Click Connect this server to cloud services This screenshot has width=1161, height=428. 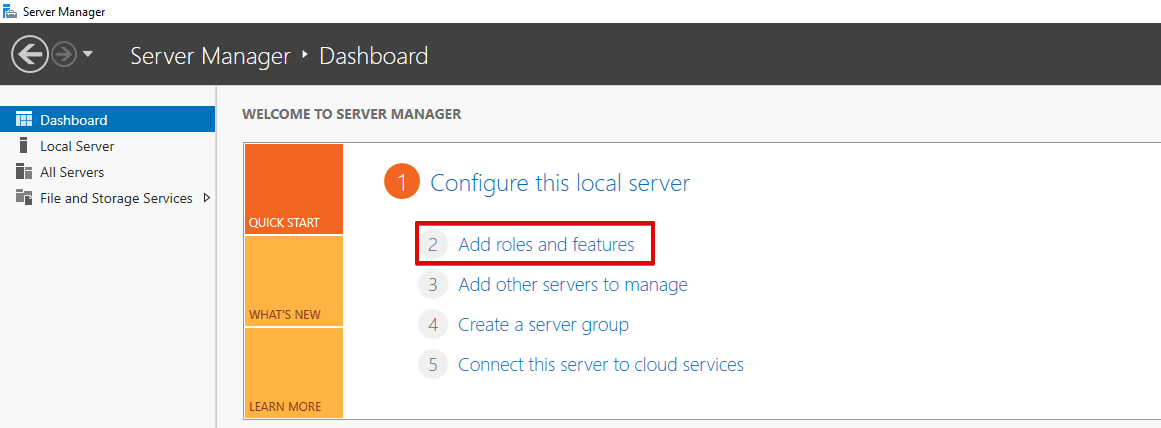coord(601,364)
